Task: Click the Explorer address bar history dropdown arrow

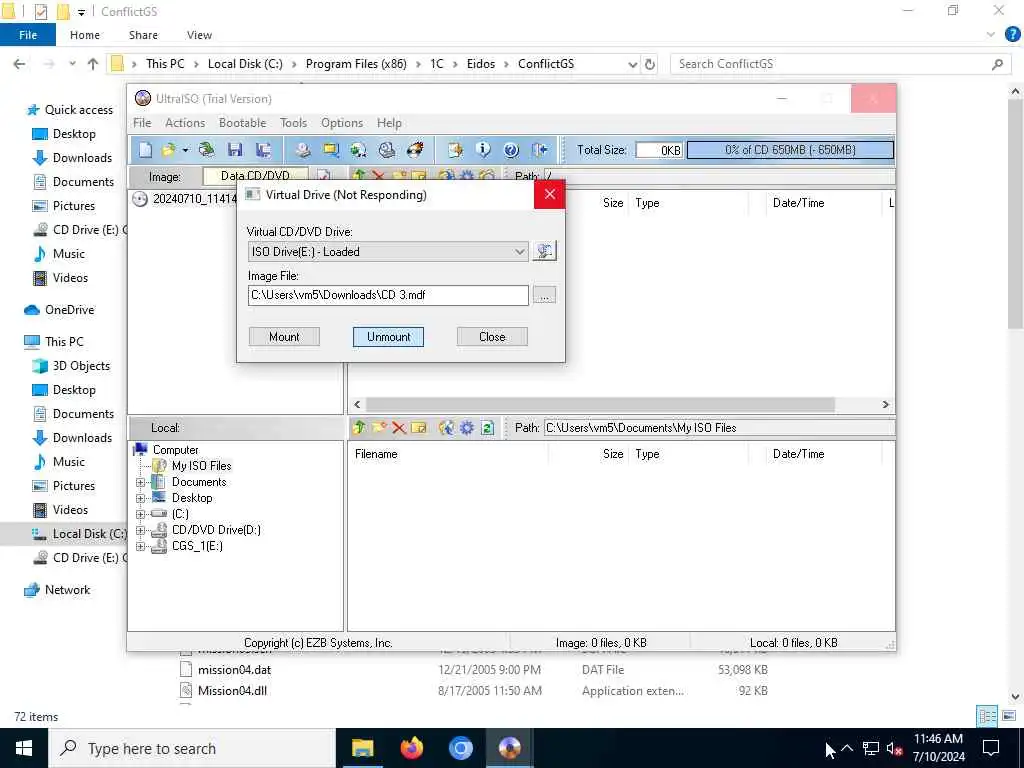Action: 632,64
